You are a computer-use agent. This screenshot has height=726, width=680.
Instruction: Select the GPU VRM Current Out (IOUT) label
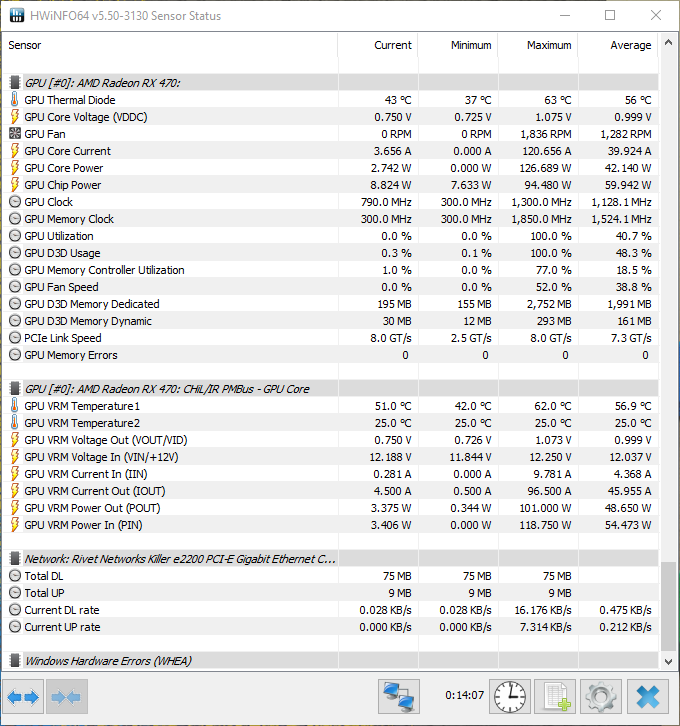[94, 491]
